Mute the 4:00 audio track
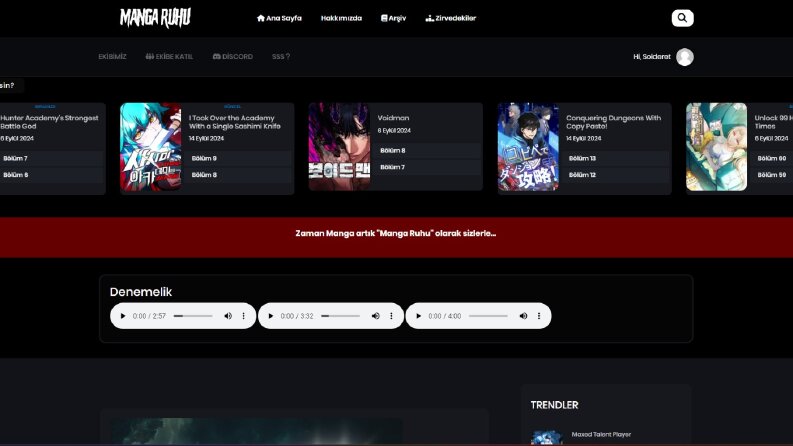The height and width of the screenshot is (446, 793). click(x=523, y=316)
